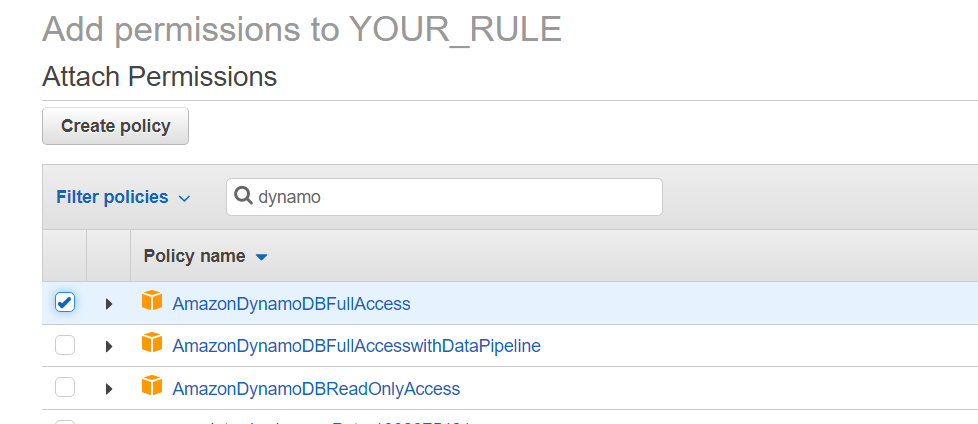Expand the AmazonDynamoDBReadOnlyAccess row triangle

tap(109, 388)
